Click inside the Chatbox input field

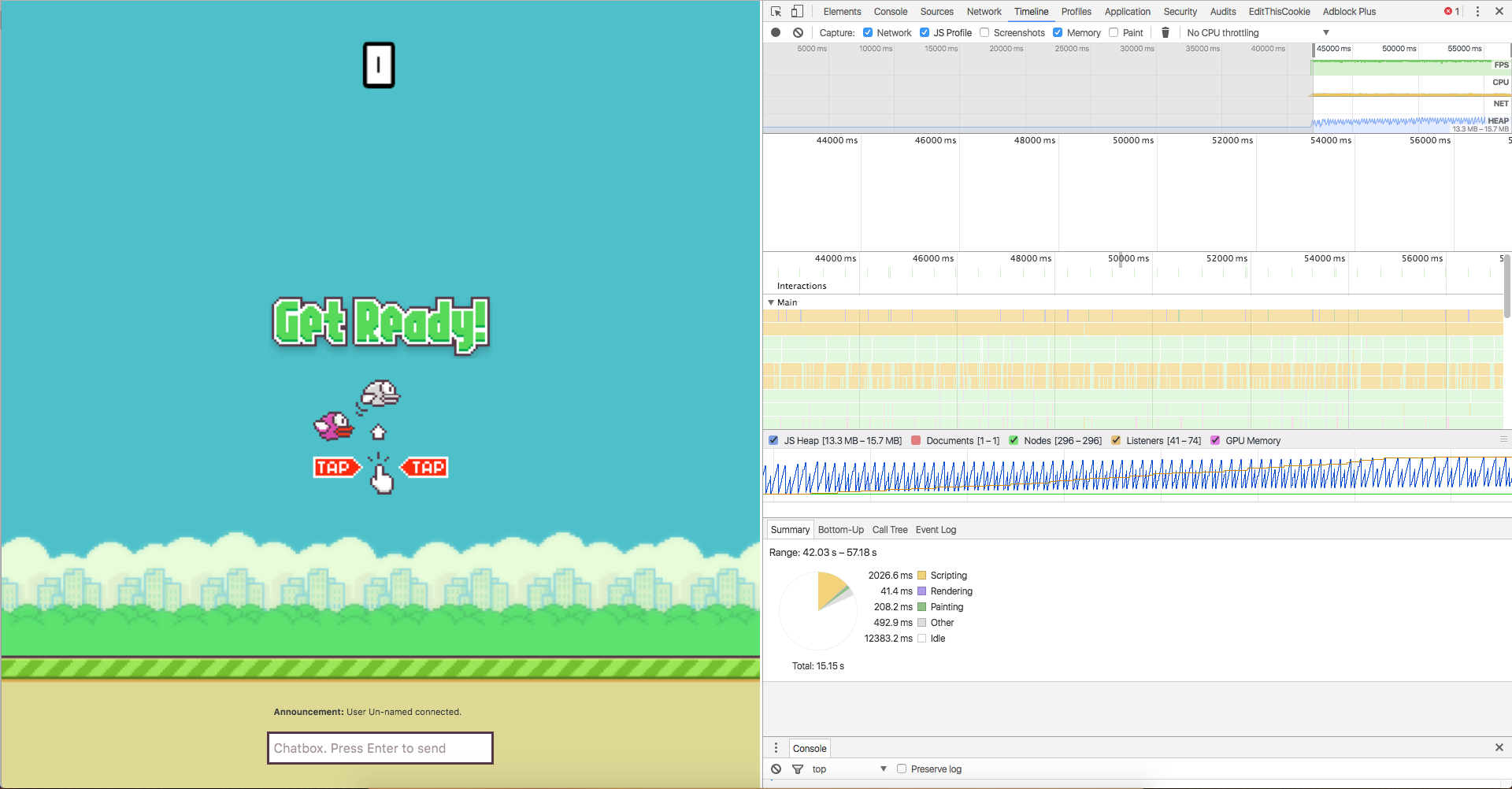[x=380, y=748]
